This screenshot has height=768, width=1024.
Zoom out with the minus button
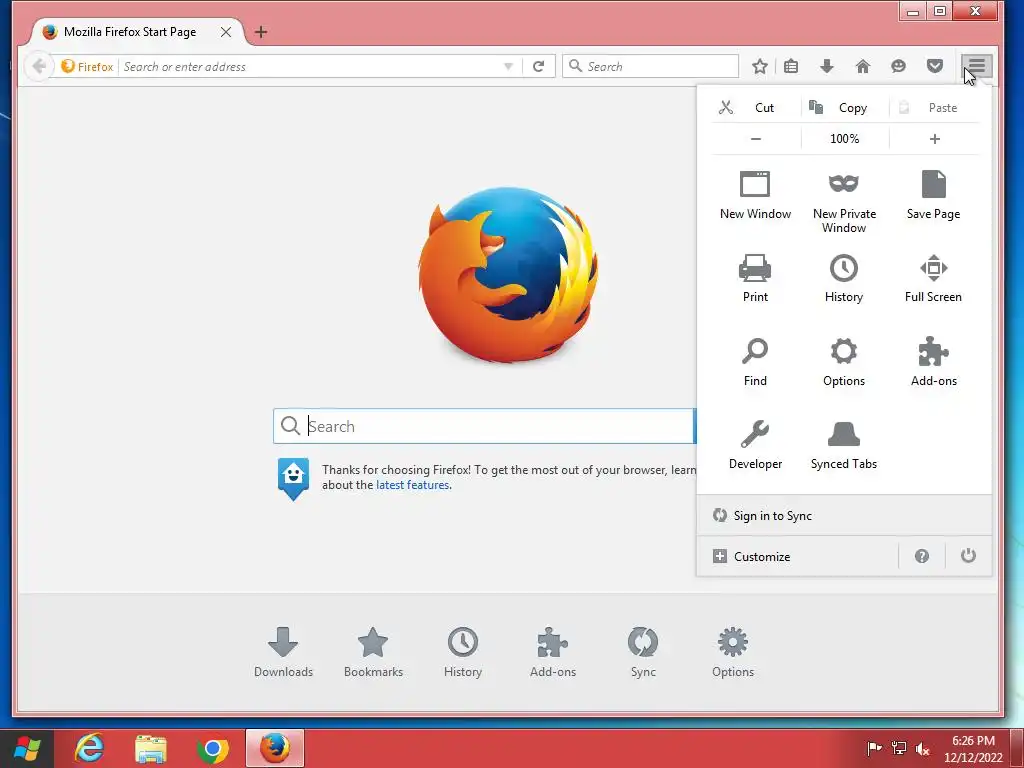[x=756, y=138]
